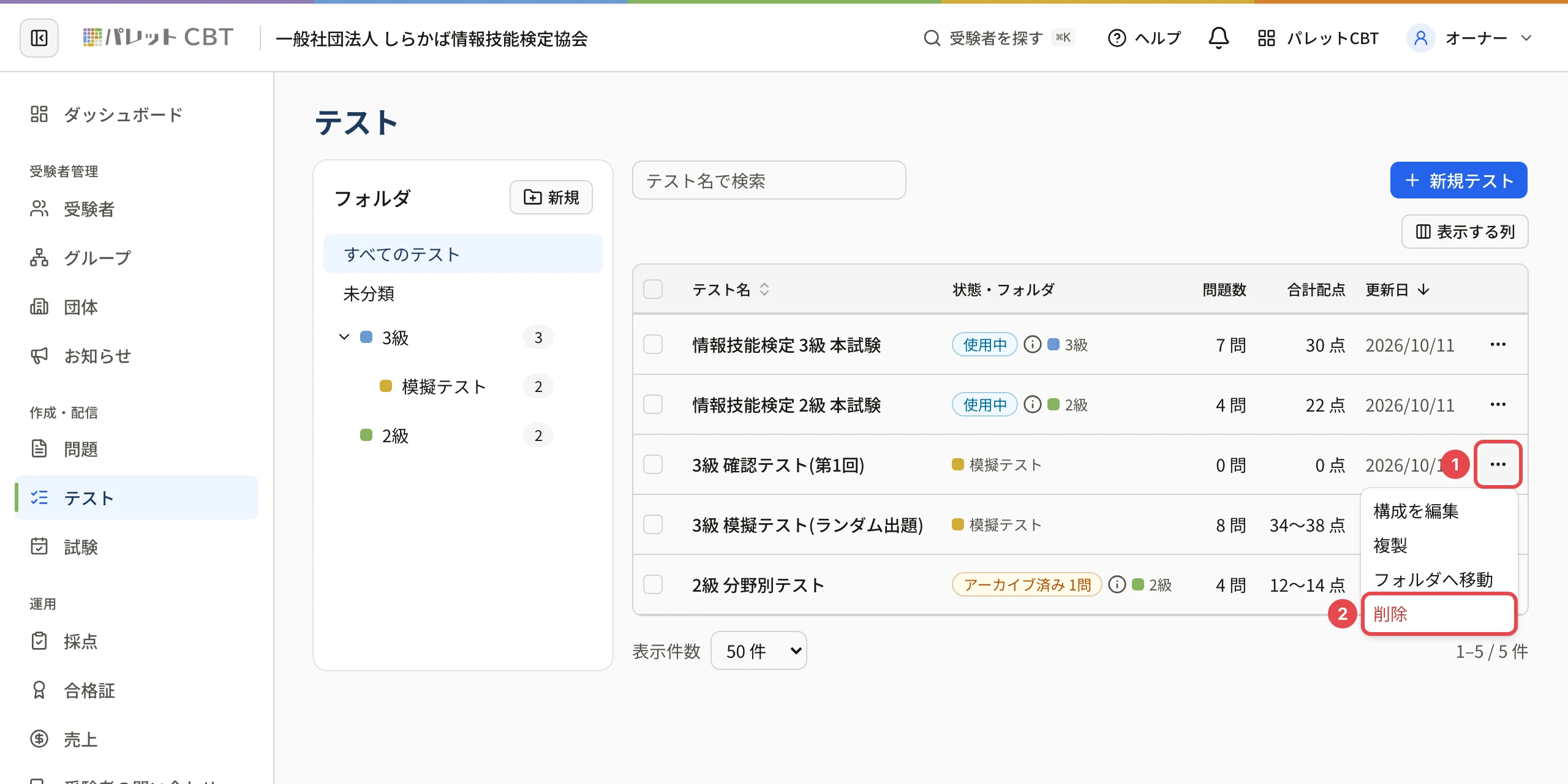This screenshot has height=784, width=1568.
Task: Focus the テスト名で検索 field
Action: click(769, 180)
